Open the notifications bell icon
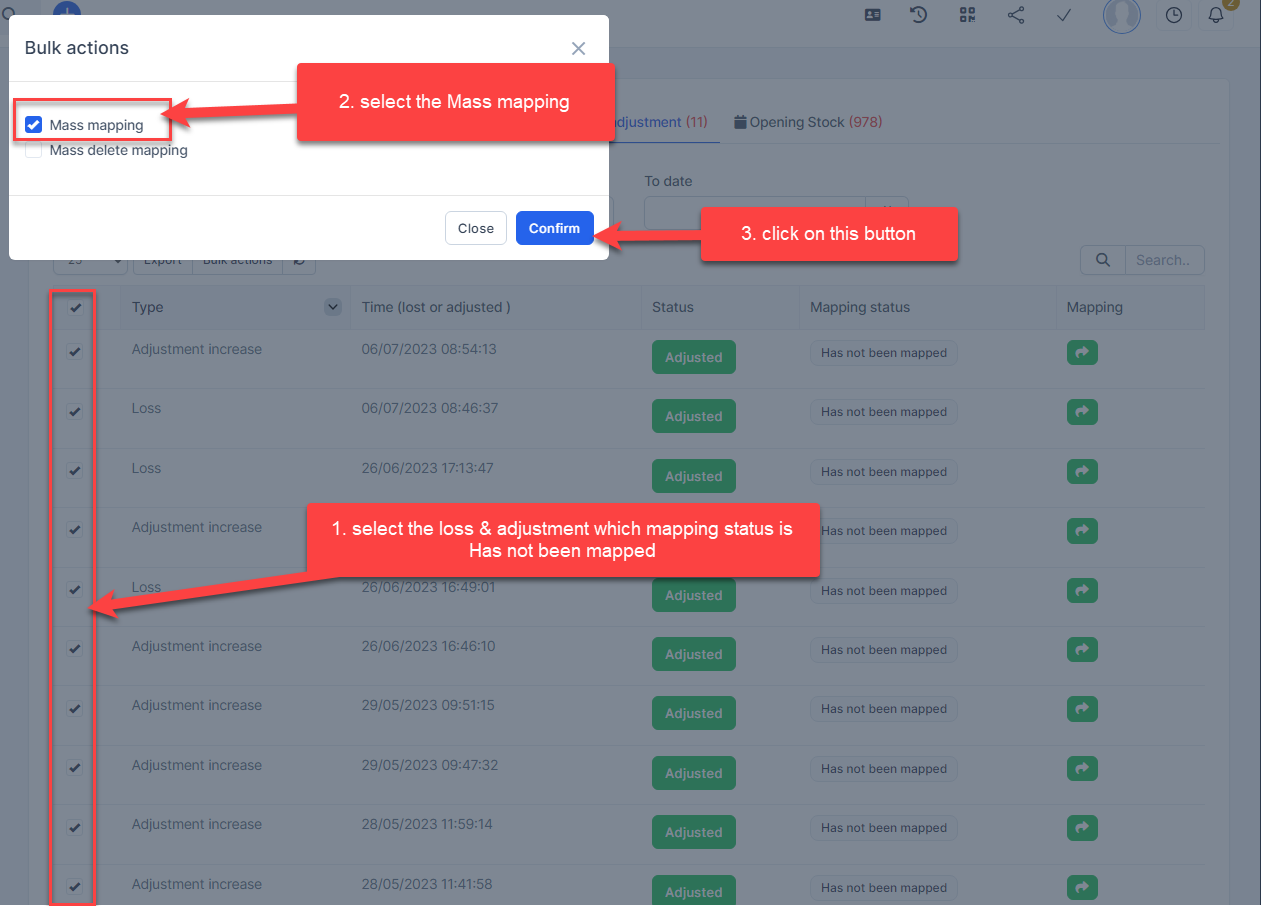 click(x=1216, y=15)
